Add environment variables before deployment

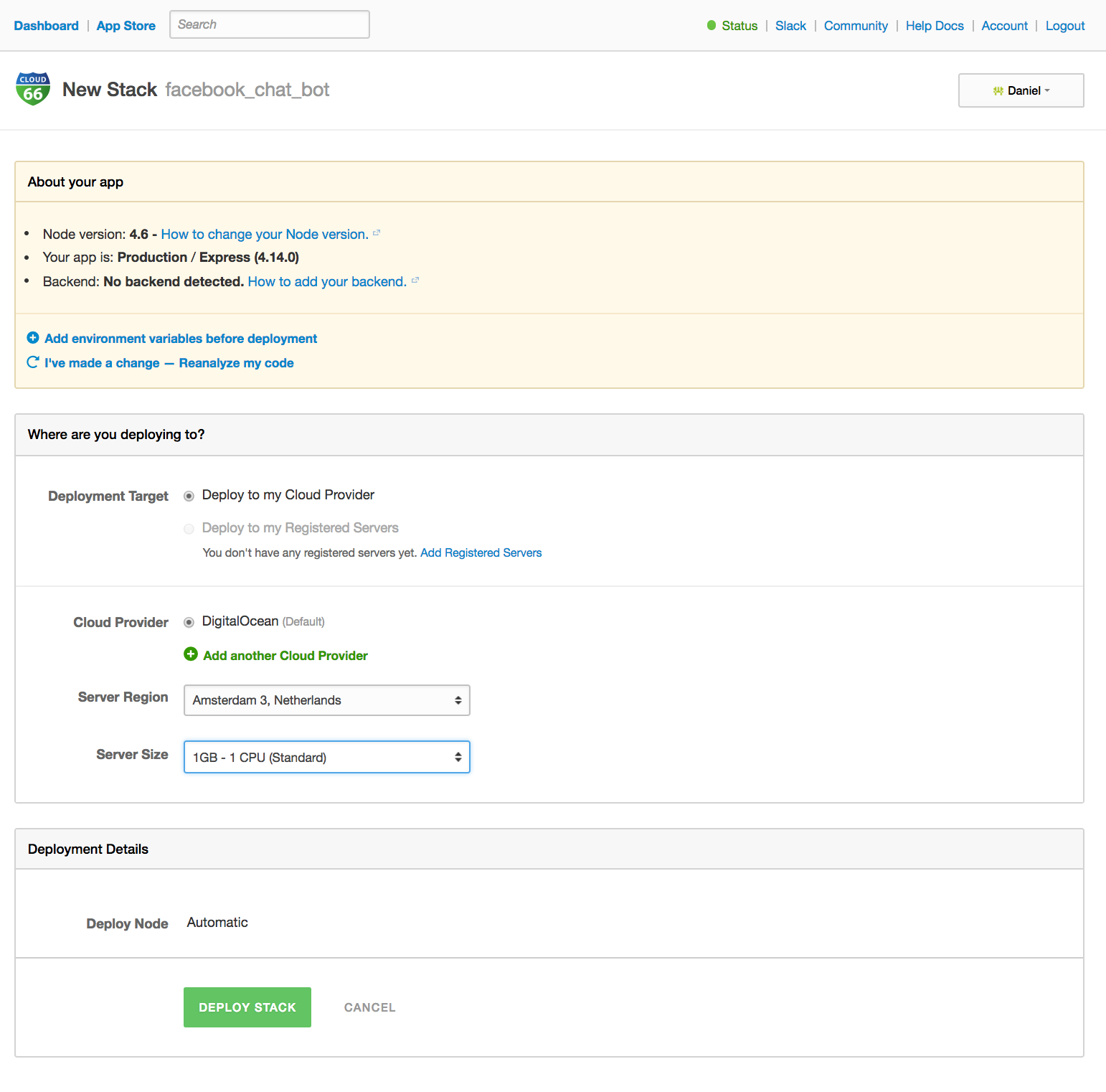tap(181, 339)
